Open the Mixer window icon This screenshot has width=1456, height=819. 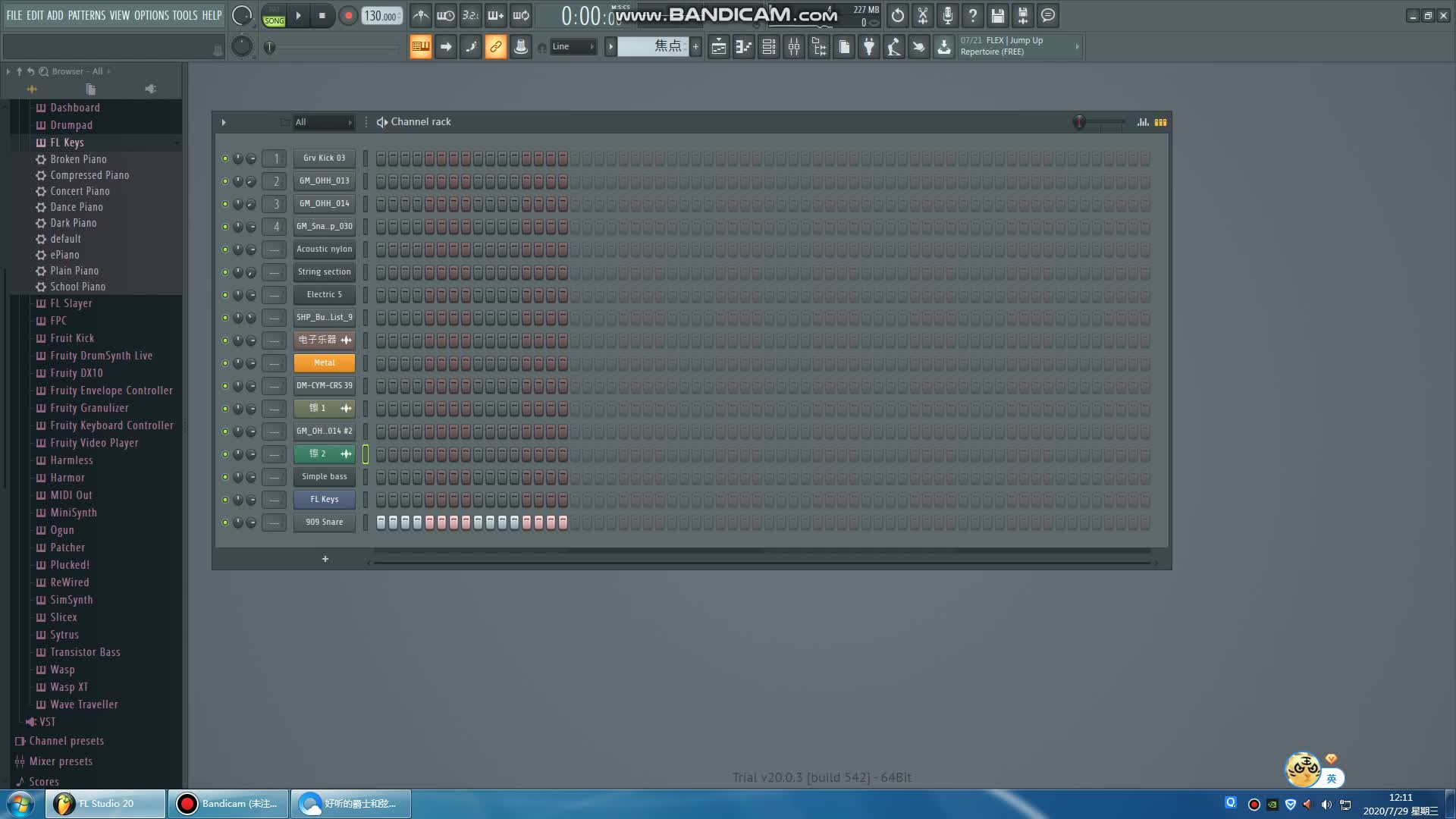pyautogui.click(x=794, y=47)
